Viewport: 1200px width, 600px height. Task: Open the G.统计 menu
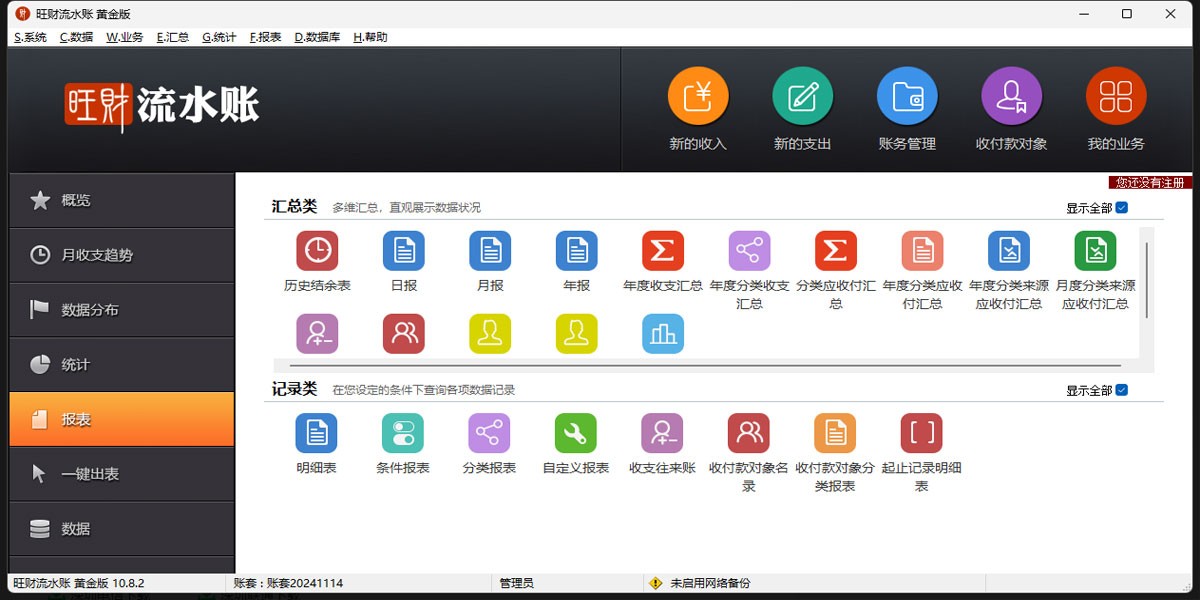pyautogui.click(x=219, y=37)
